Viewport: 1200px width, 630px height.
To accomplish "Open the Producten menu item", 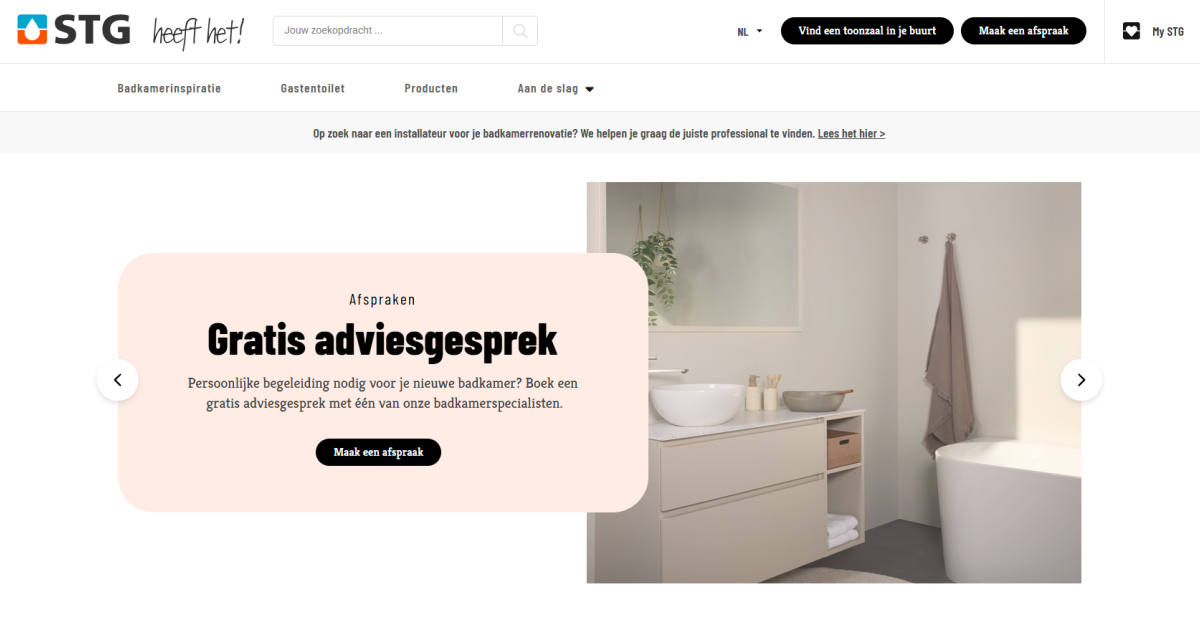I will click(x=431, y=88).
